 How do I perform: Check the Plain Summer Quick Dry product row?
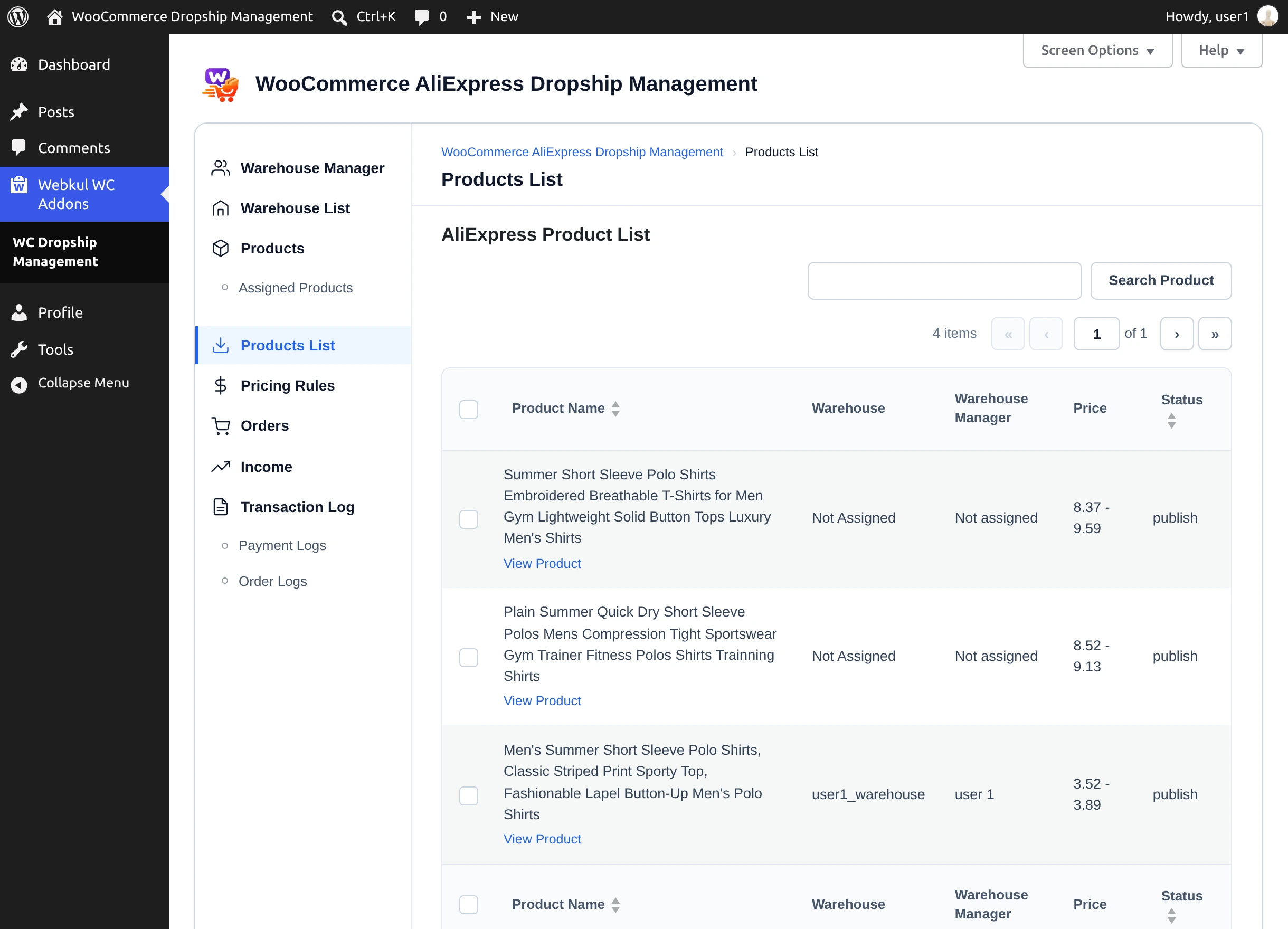click(x=469, y=658)
